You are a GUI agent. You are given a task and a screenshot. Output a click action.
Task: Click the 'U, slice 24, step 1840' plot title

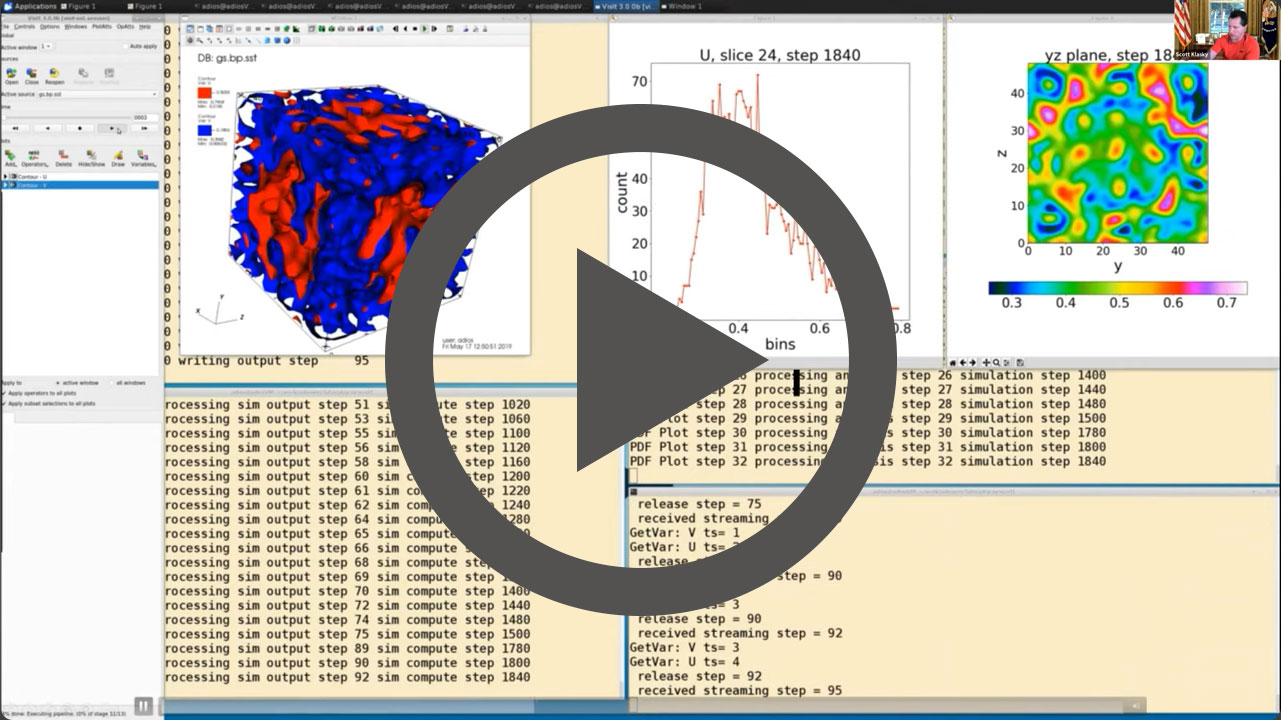779,55
